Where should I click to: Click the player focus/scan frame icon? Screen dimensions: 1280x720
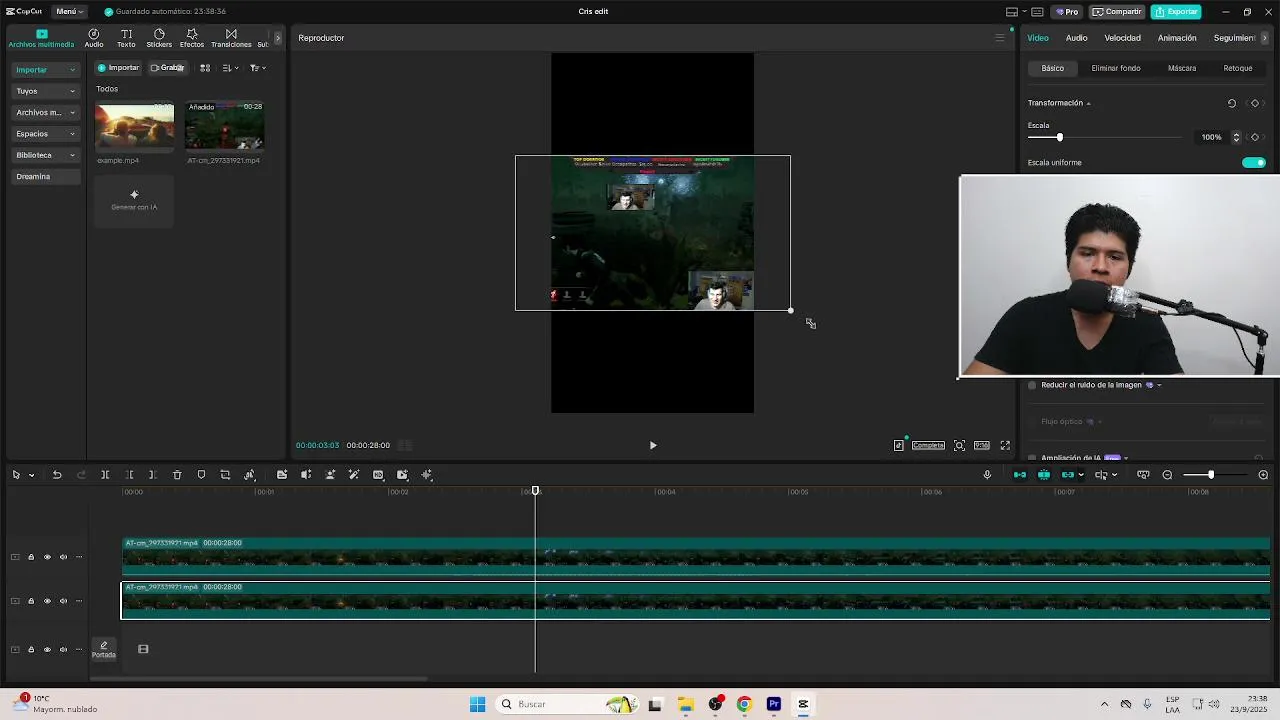pos(959,445)
